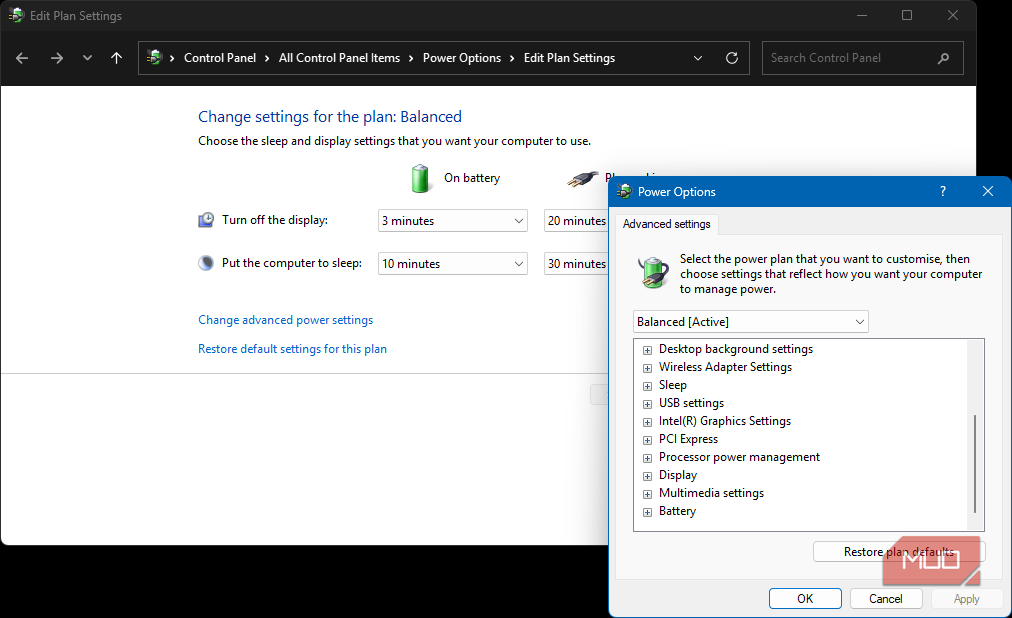This screenshot has width=1012, height=618.
Task: Select Wireless Adapter Settings tree item
Action: point(725,367)
